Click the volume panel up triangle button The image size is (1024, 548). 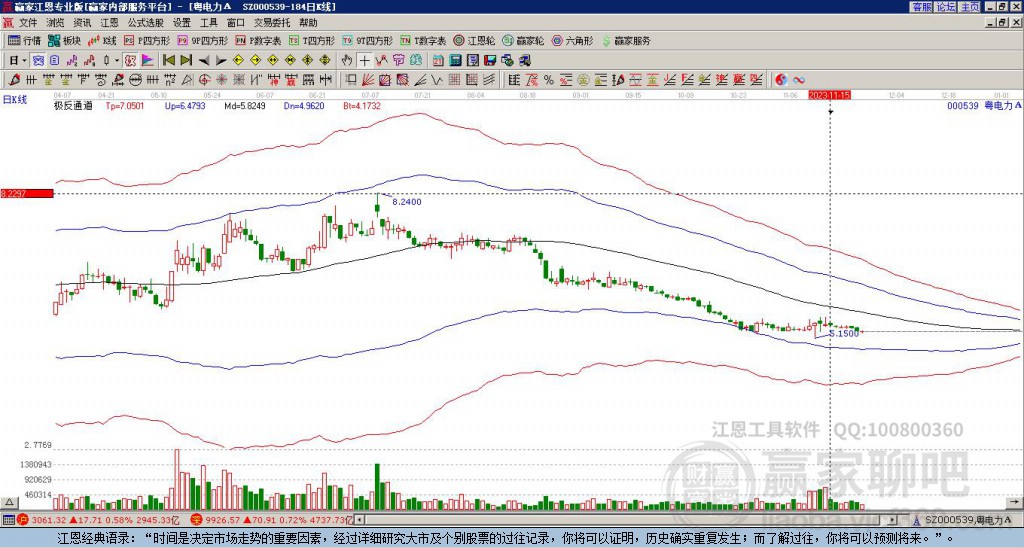point(9,503)
